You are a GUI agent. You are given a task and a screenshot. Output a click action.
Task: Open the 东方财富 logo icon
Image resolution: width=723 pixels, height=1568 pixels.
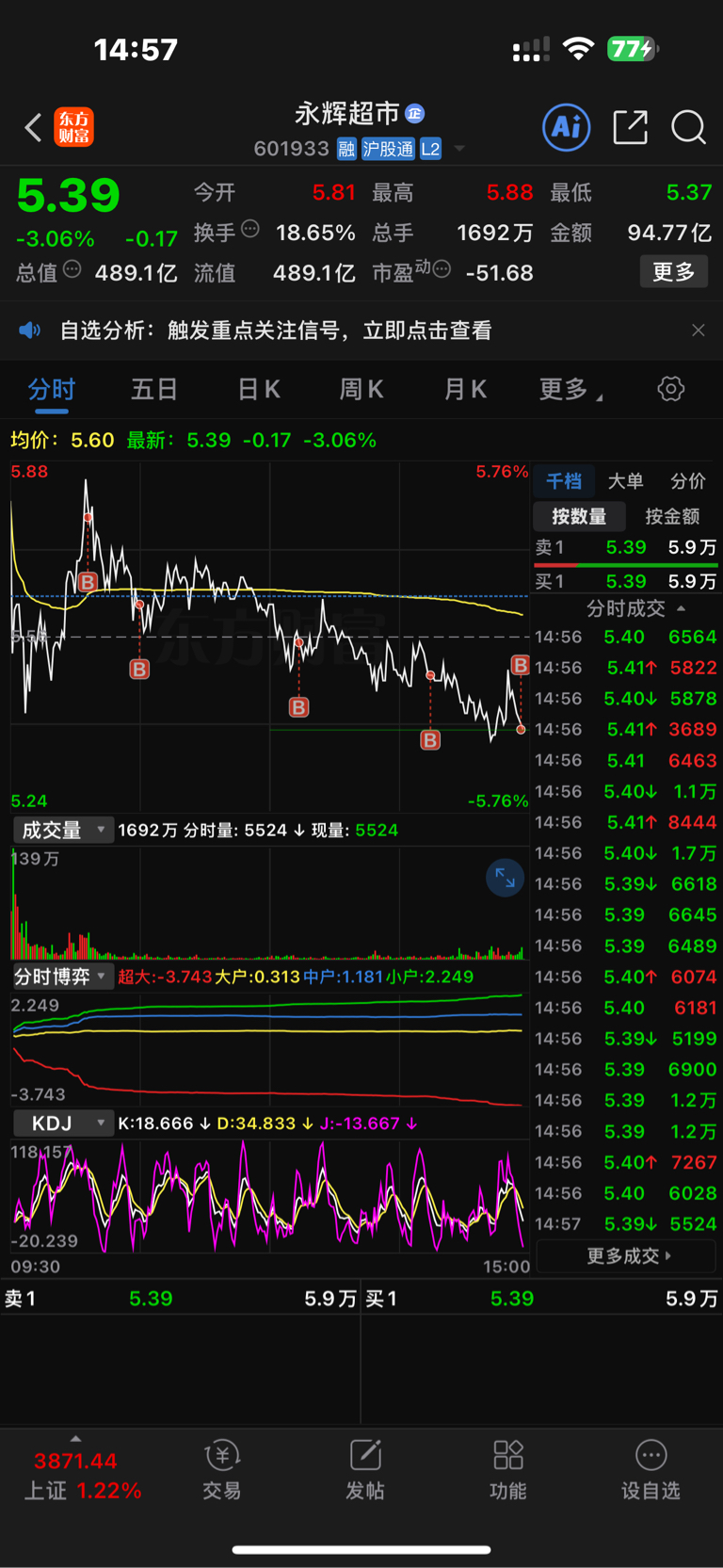[x=73, y=127]
